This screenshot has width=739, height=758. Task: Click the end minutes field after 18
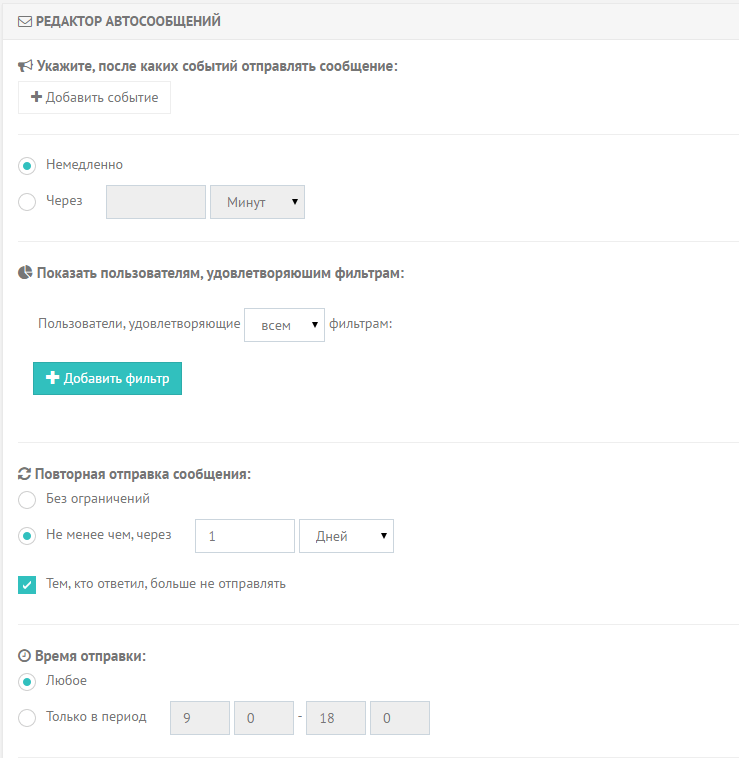[x=400, y=718]
